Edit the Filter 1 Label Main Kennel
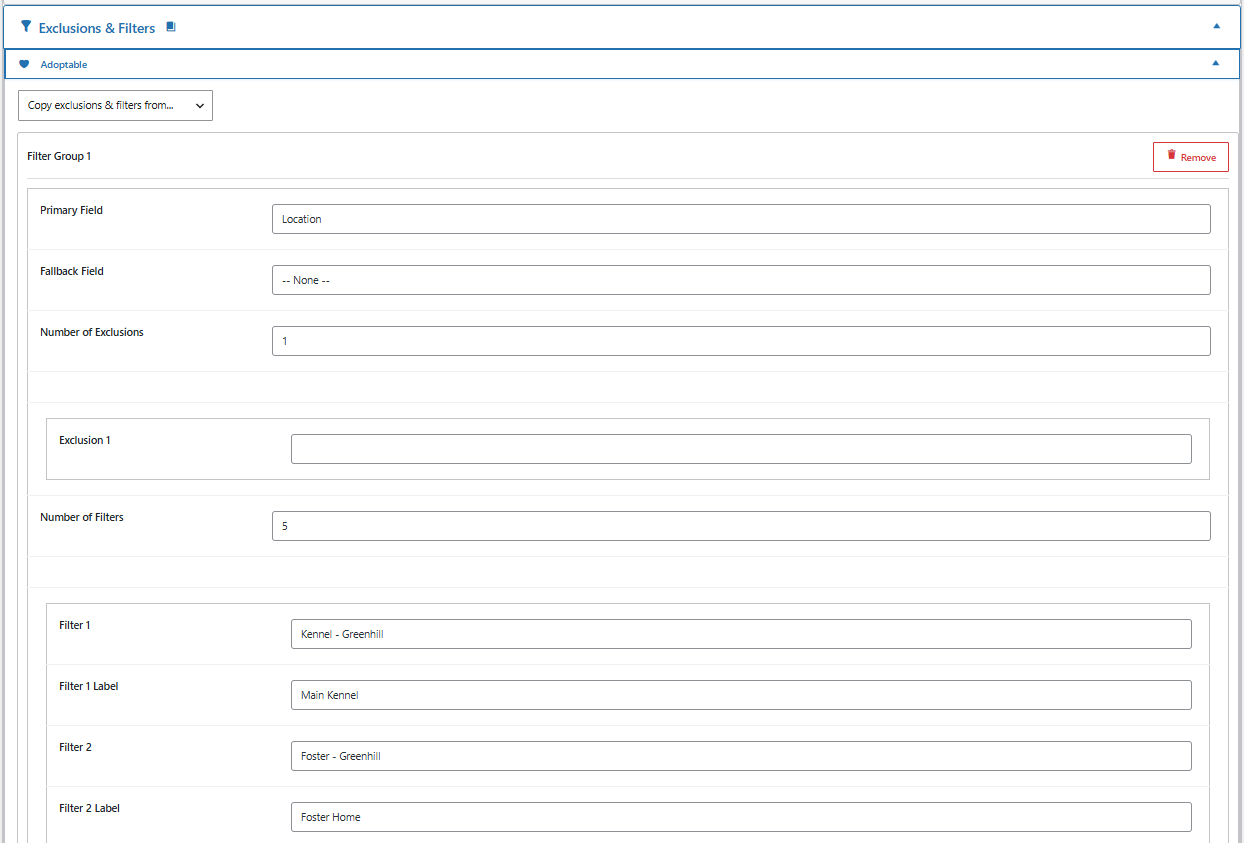 pos(741,695)
